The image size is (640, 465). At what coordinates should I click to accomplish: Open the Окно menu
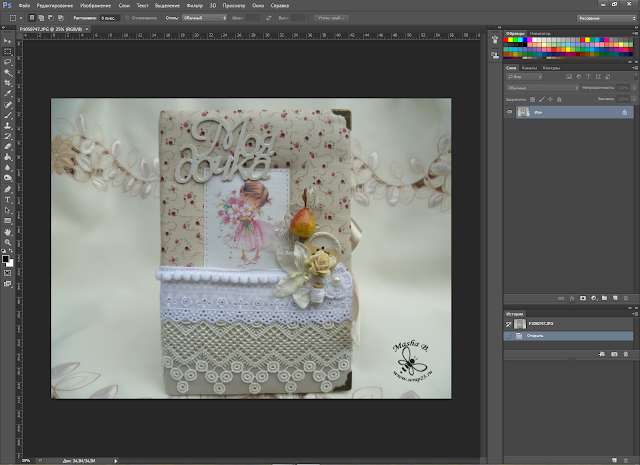coord(258,6)
